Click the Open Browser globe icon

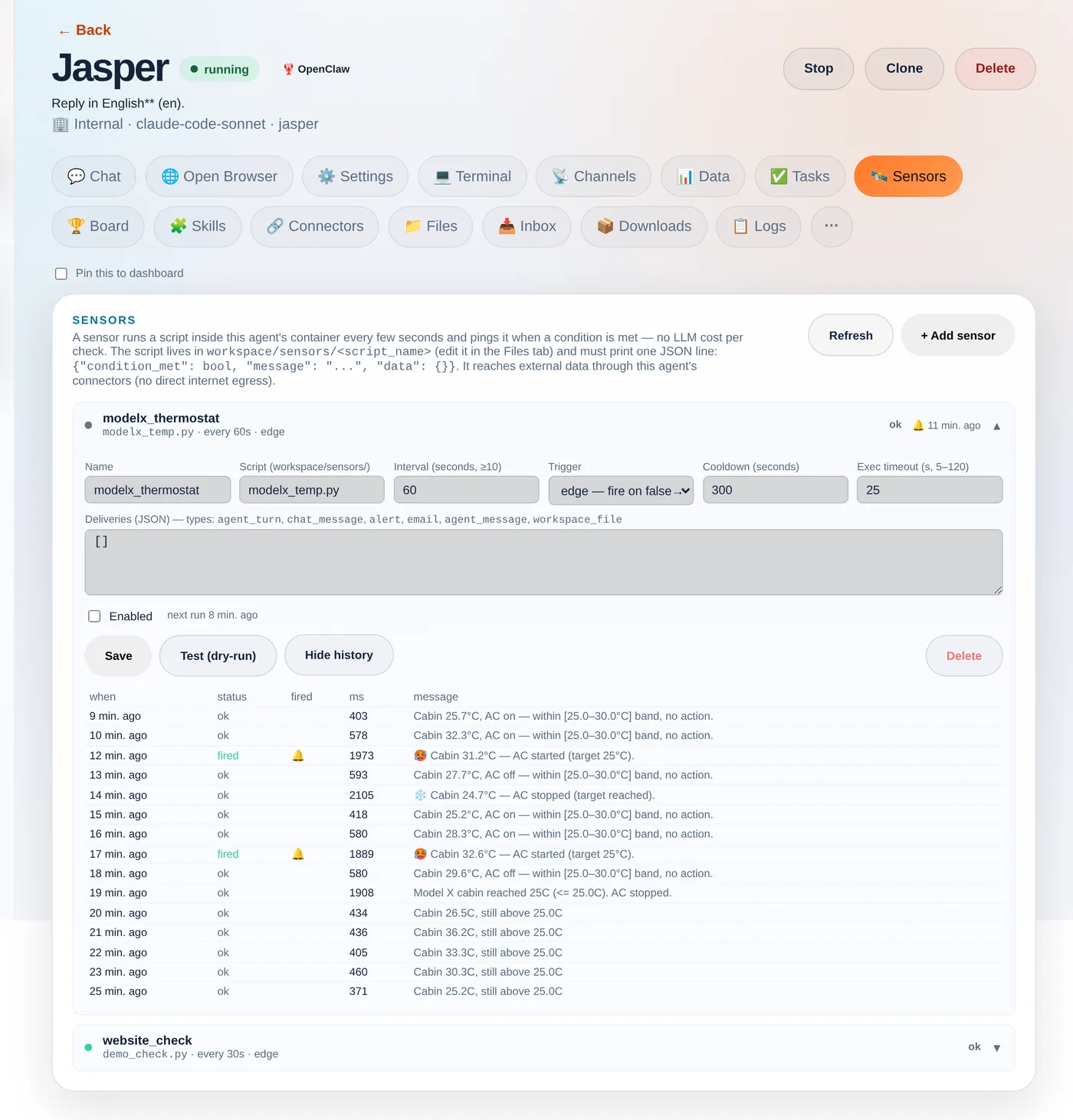[x=170, y=176]
